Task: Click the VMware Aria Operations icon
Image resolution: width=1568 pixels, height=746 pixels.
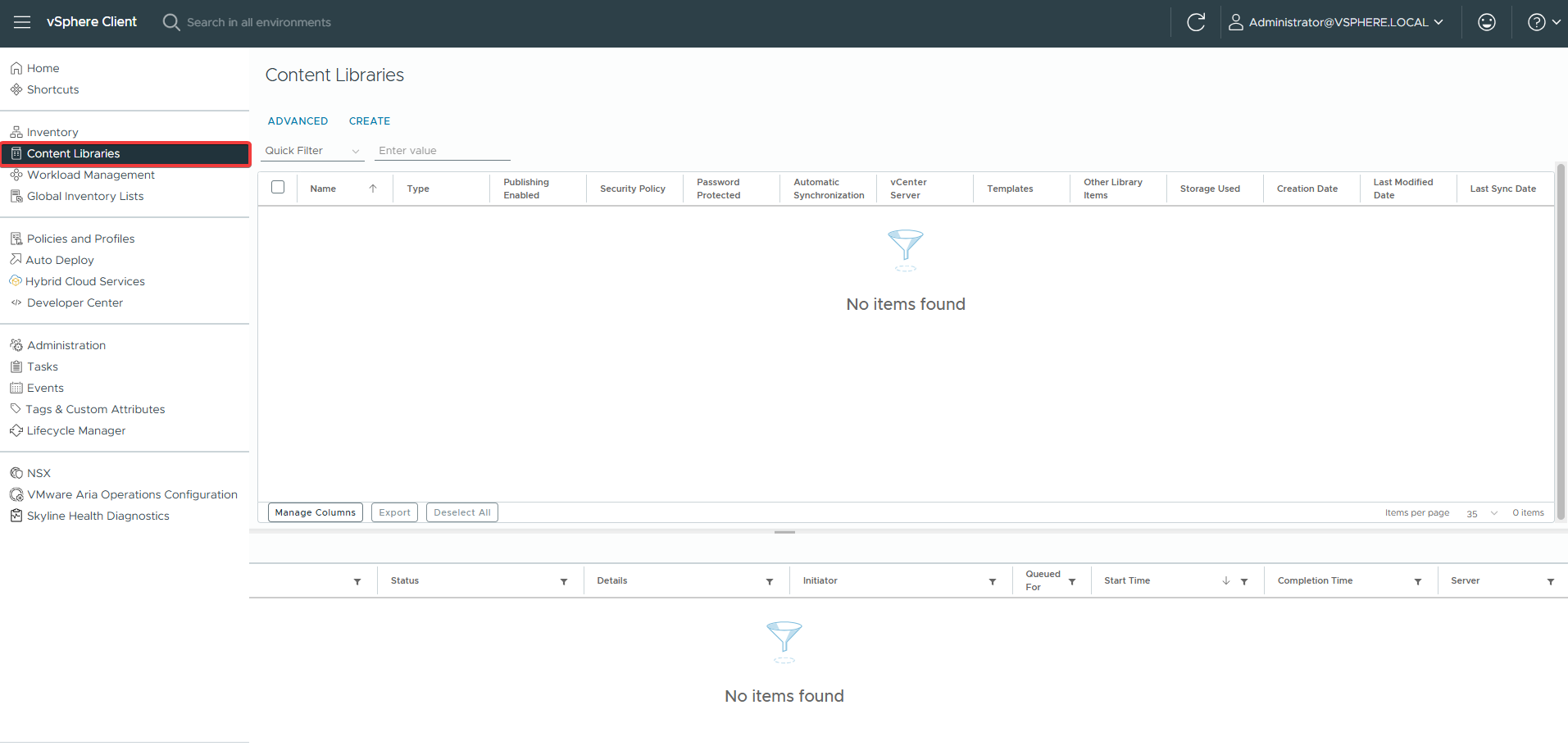Action: (x=16, y=494)
